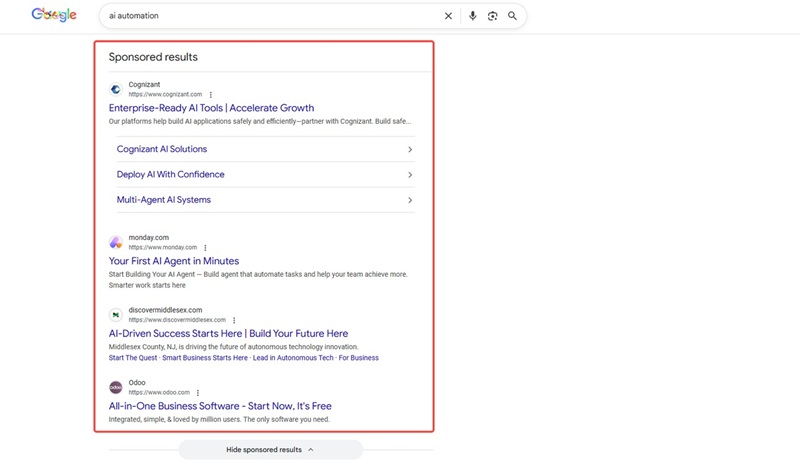Click the discovermiddlesex.com favicon
The image size is (800, 462).
(116, 315)
